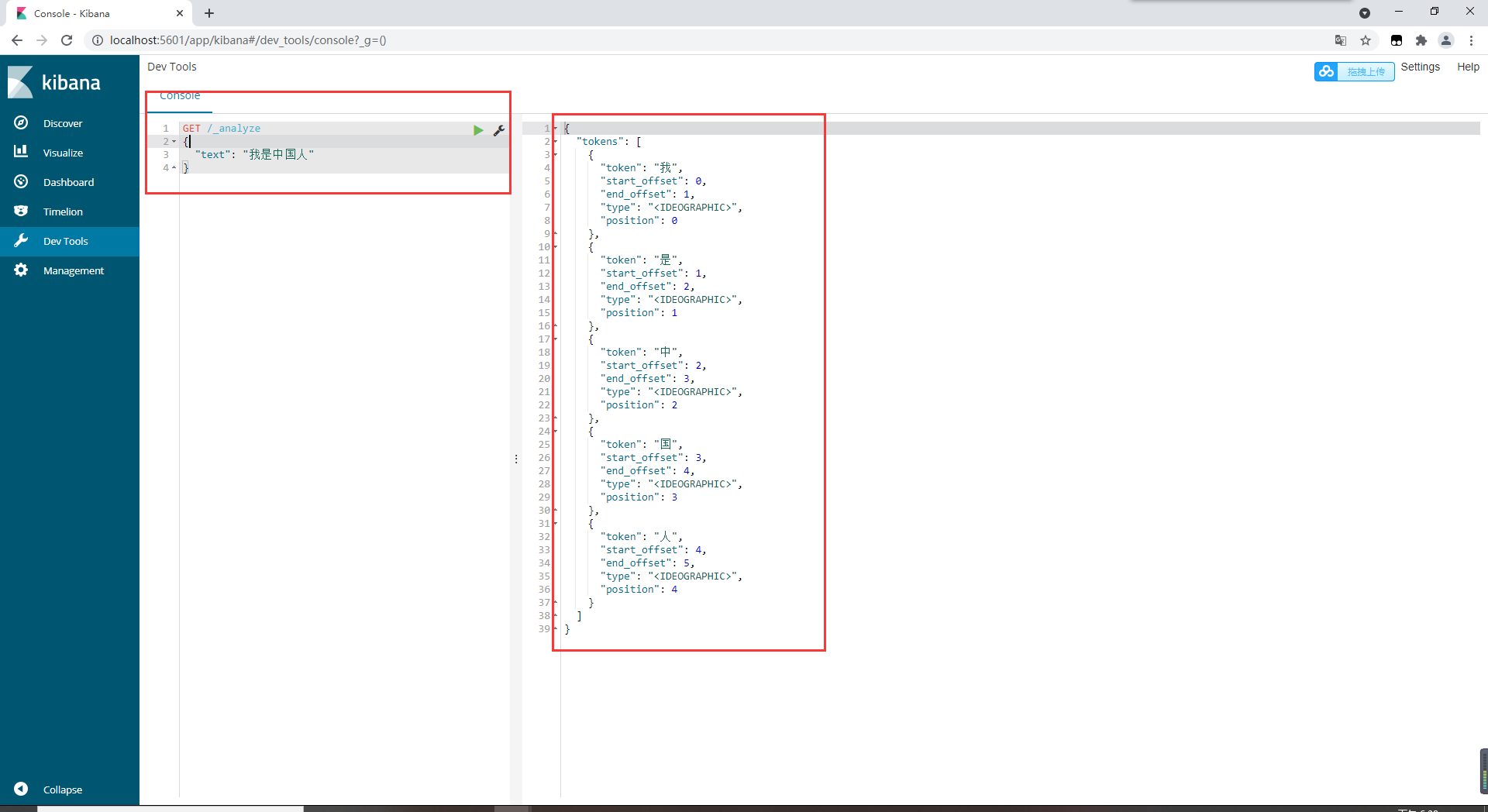1488x812 pixels.
Task: Click the "token": "人" response line
Action: coord(641,537)
